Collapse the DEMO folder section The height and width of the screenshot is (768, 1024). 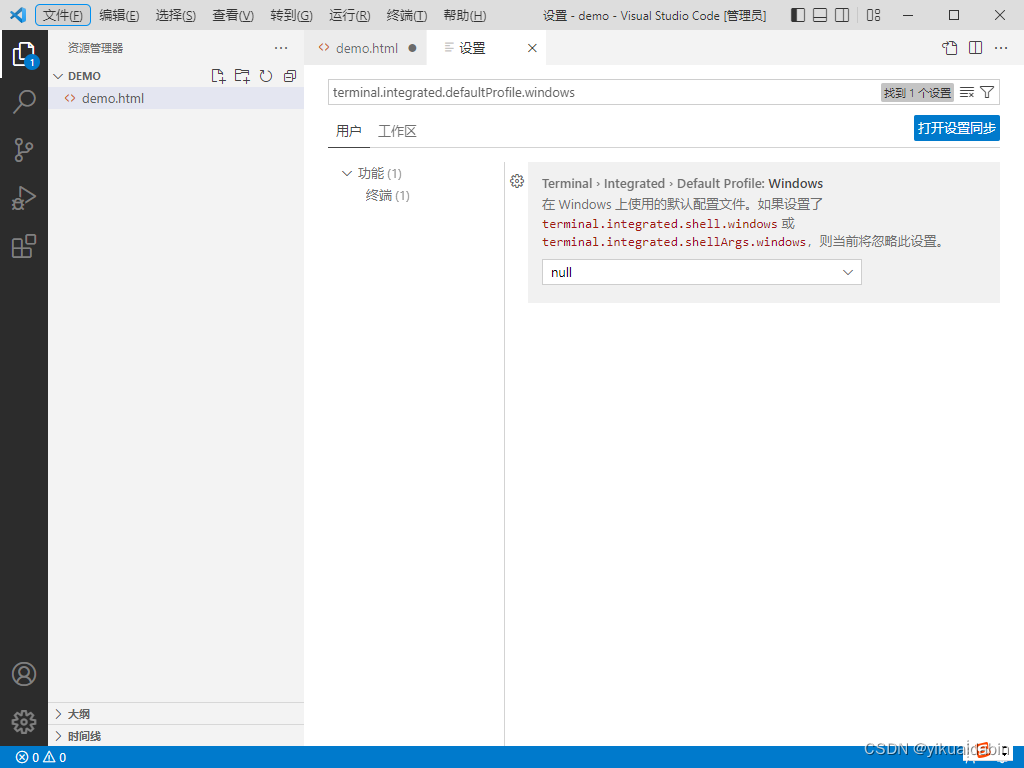coord(58,76)
